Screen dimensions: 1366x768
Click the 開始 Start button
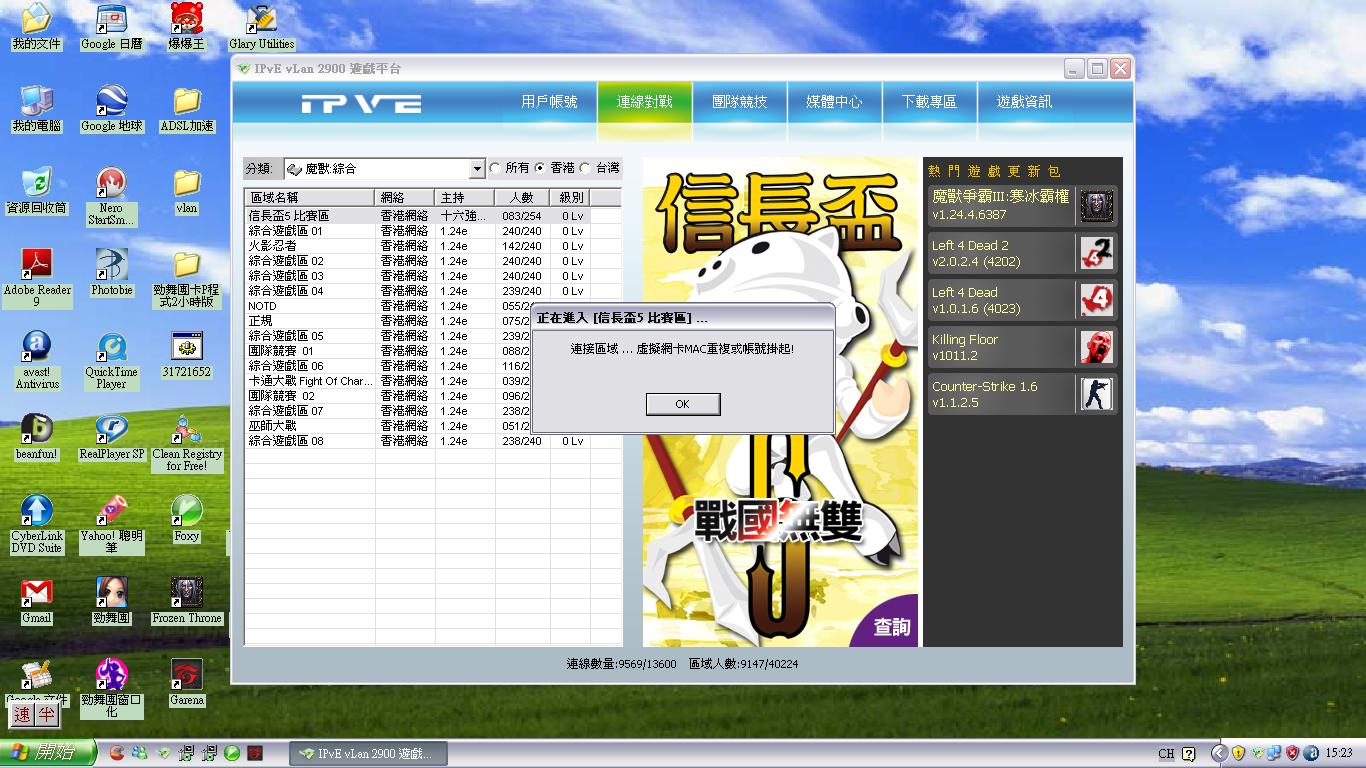point(48,753)
